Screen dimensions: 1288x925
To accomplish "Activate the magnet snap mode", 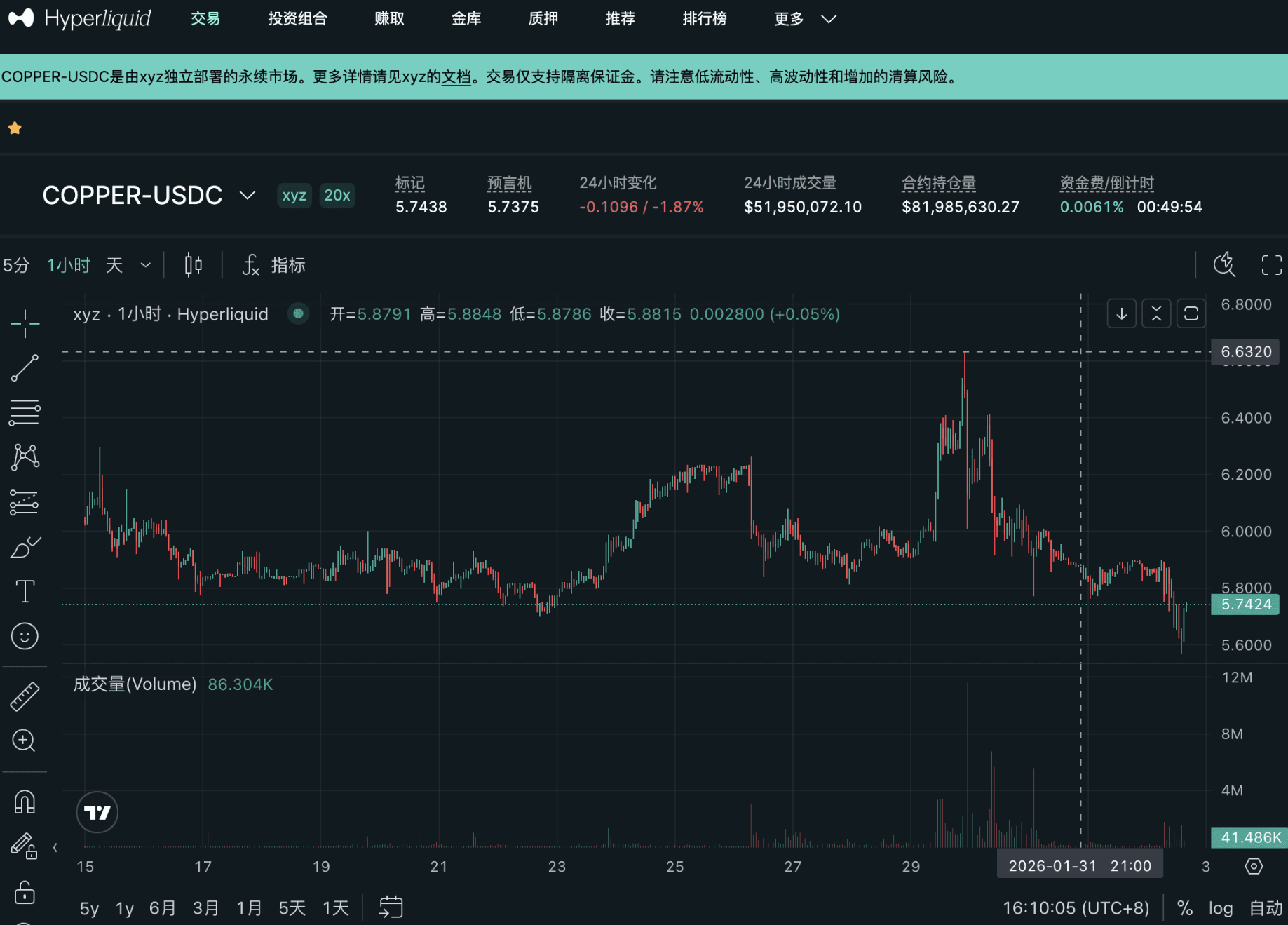I will pos(25,802).
